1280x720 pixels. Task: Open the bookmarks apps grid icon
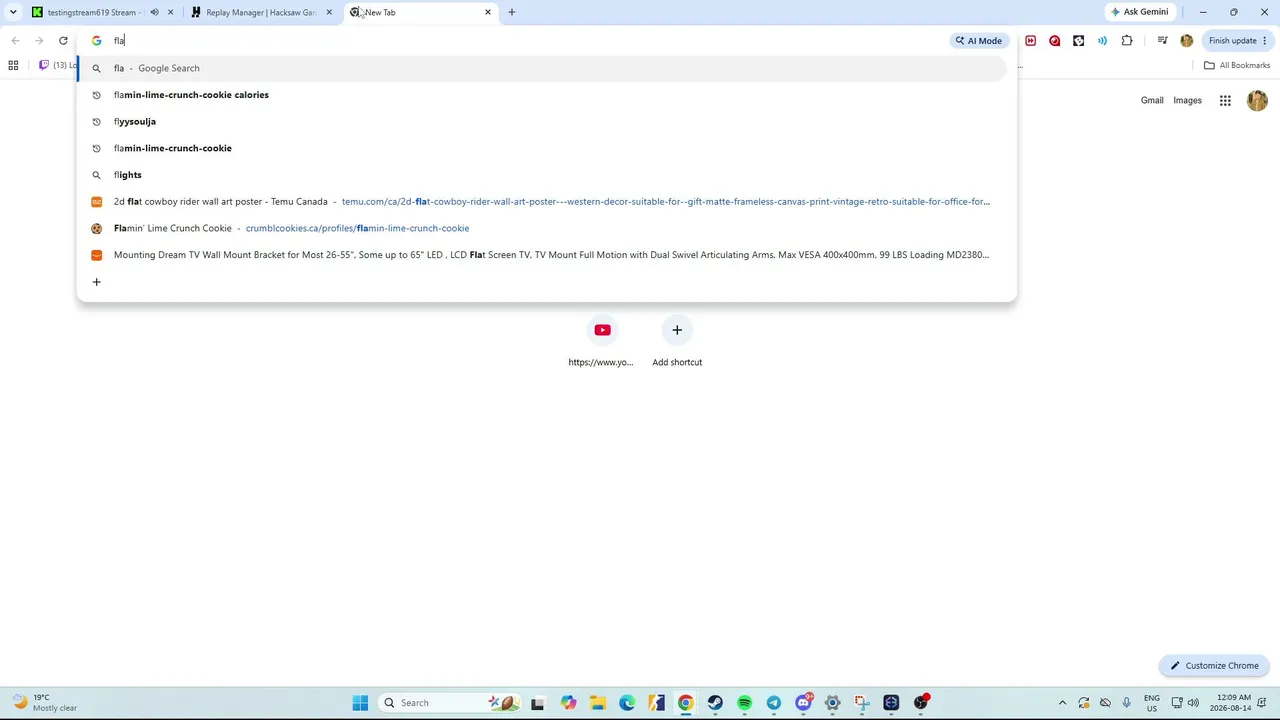(13, 65)
